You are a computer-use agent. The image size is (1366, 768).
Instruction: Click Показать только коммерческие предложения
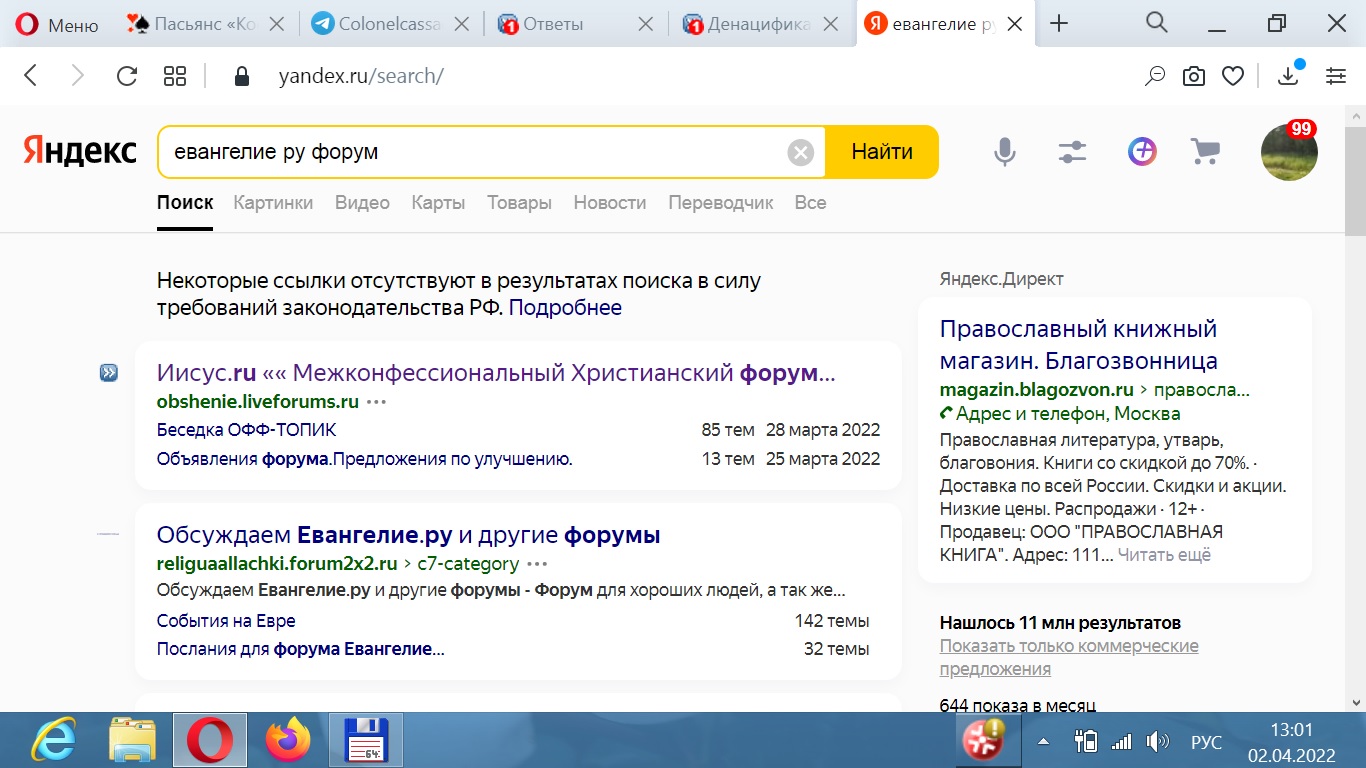point(1069,657)
